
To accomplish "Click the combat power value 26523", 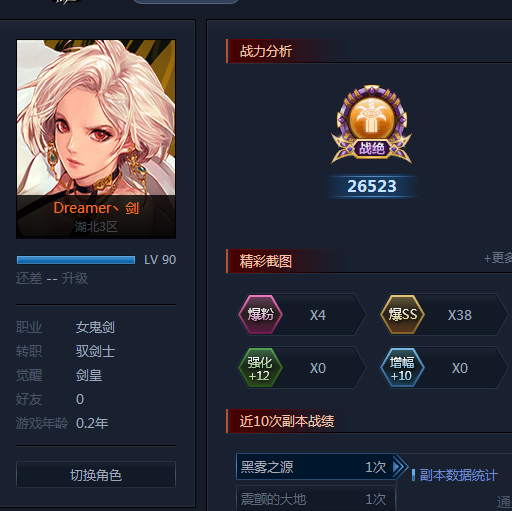I will (372, 186).
